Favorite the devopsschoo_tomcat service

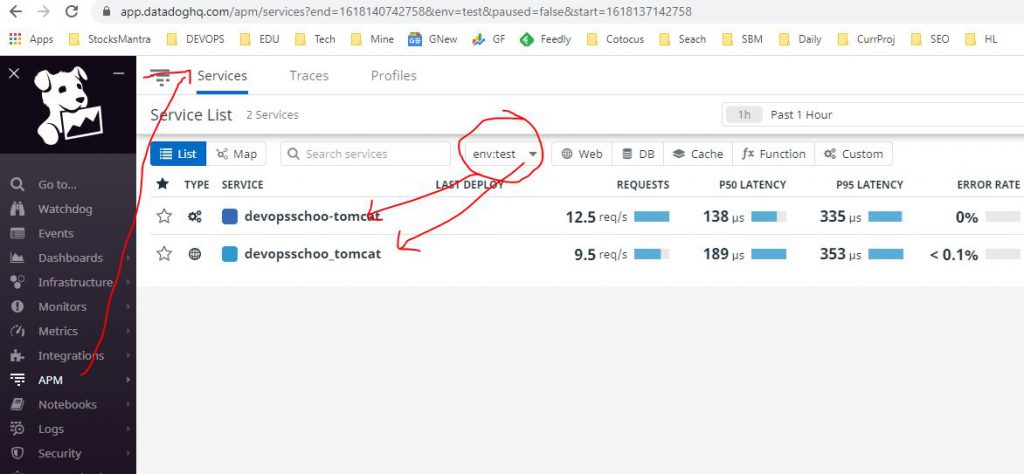[x=164, y=254]
